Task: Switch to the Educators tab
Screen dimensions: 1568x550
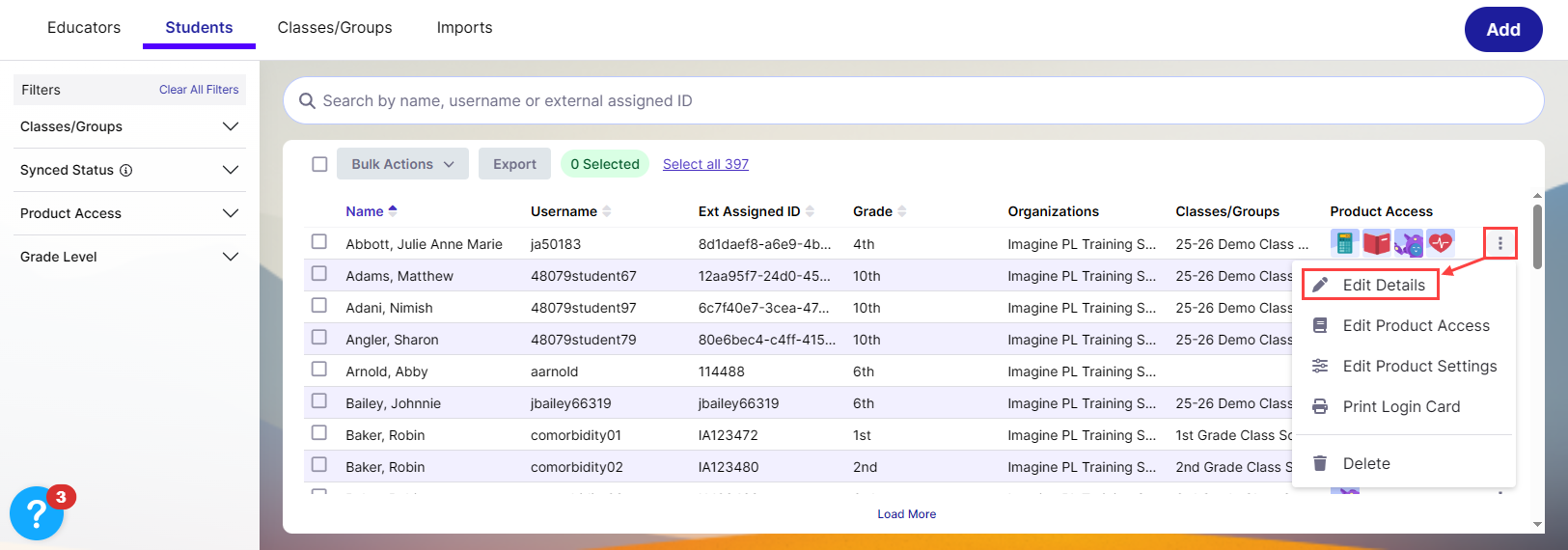Action: pyautogui.click(x=84, y=27)
